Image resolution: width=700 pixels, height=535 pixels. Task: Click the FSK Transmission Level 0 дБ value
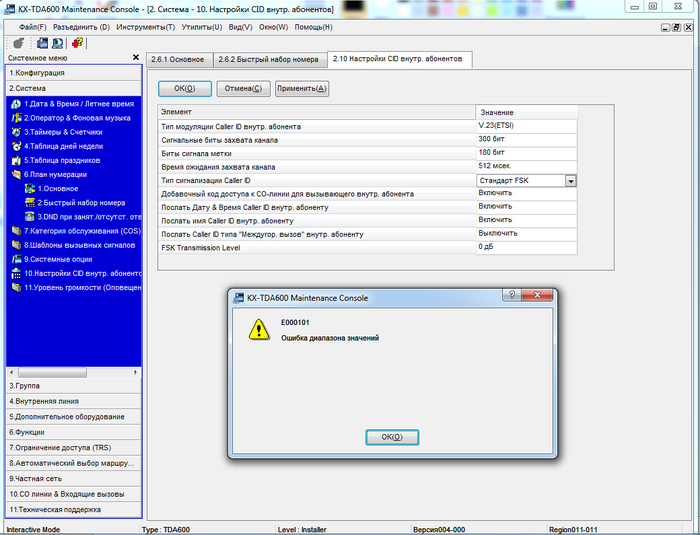click(x=526, y=247)
